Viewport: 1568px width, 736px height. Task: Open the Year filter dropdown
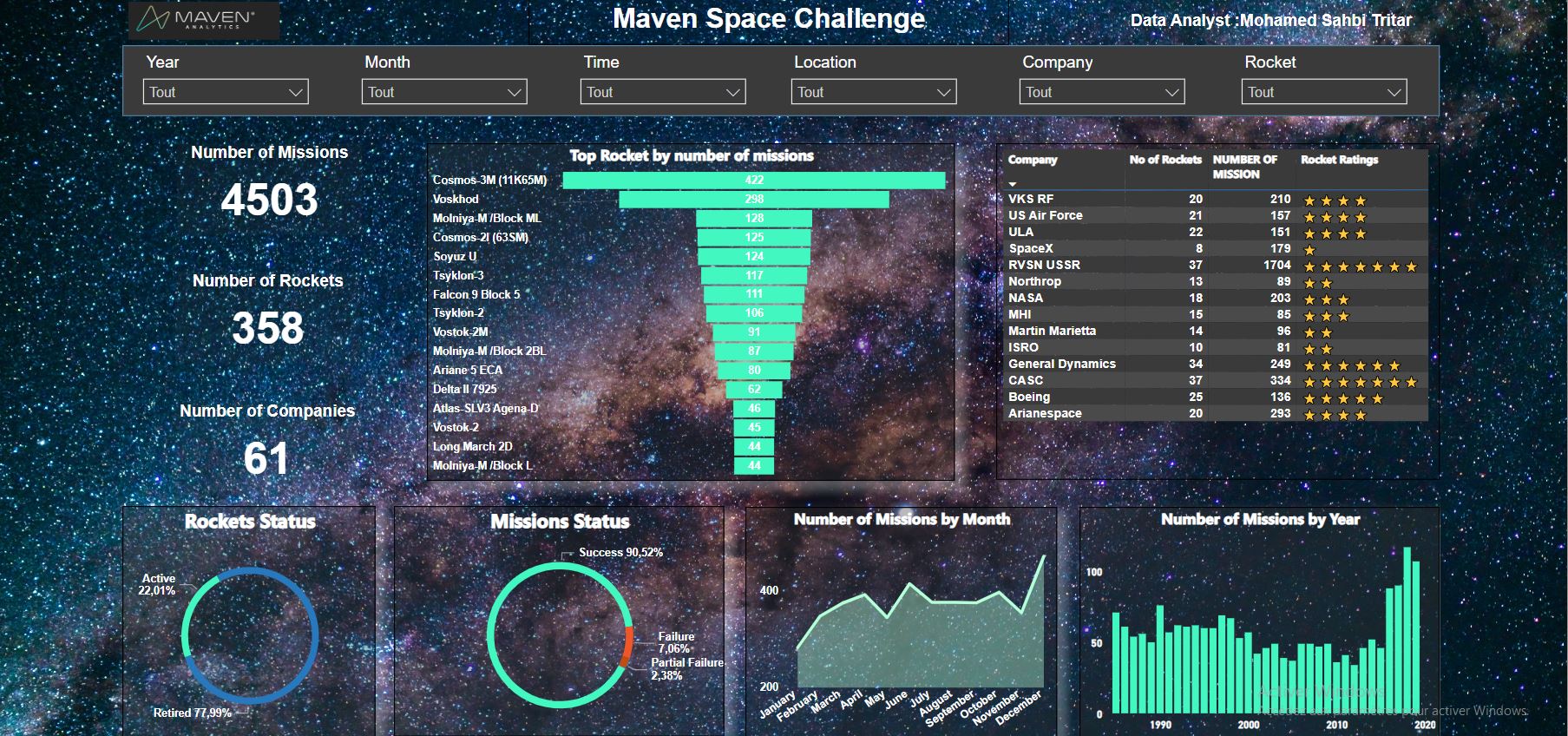[226, 92]
